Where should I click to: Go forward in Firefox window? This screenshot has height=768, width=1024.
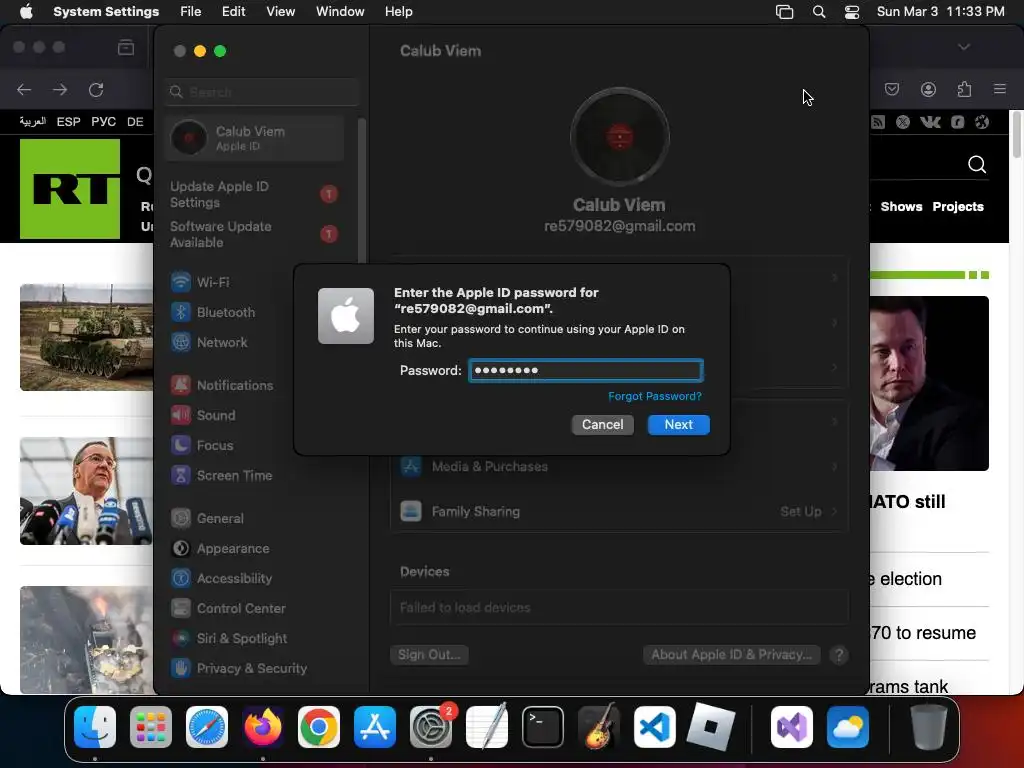tap(60, 89)
